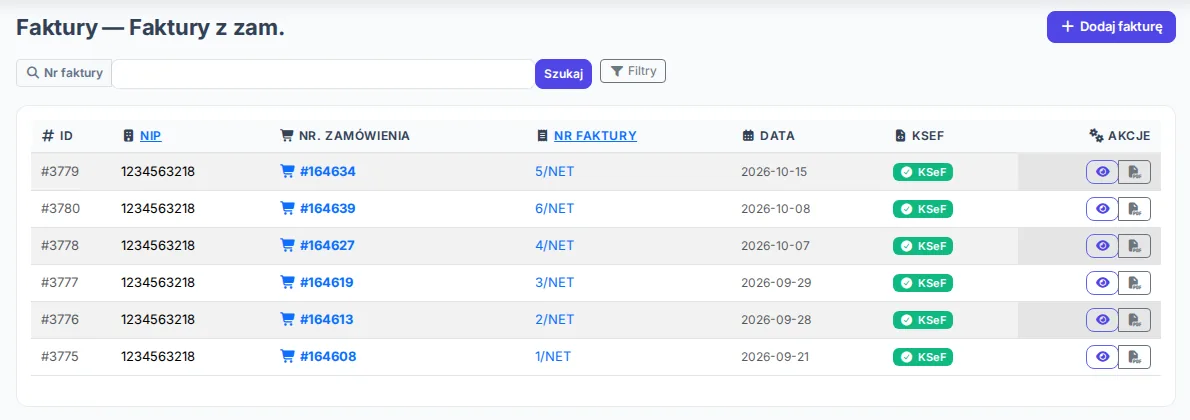Add a new invoice with Dodaj fakturę
The image size is (1190, 420).
(x=1111, y=27)
